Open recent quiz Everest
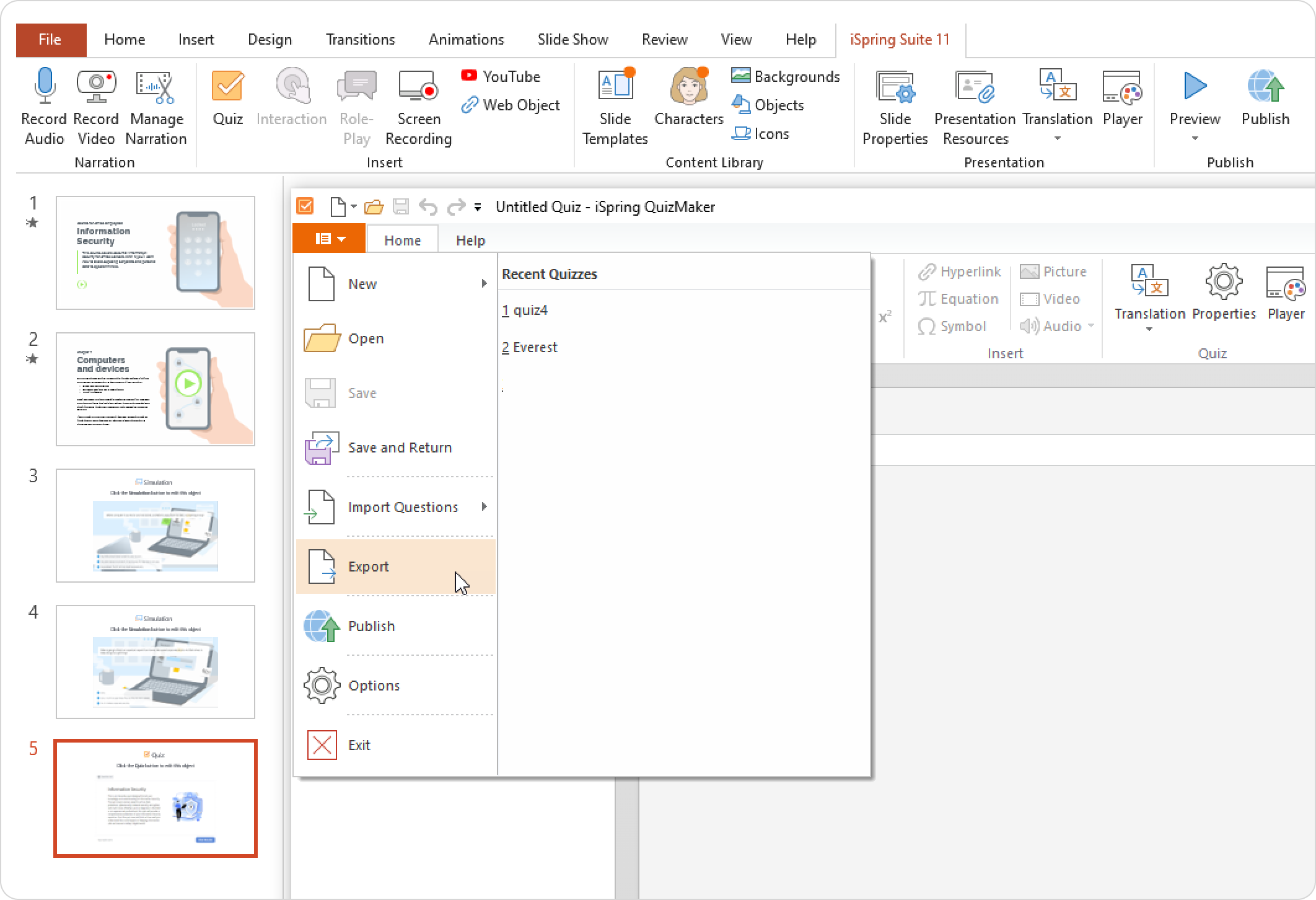 pyautogui.click(x=530, y=347)
